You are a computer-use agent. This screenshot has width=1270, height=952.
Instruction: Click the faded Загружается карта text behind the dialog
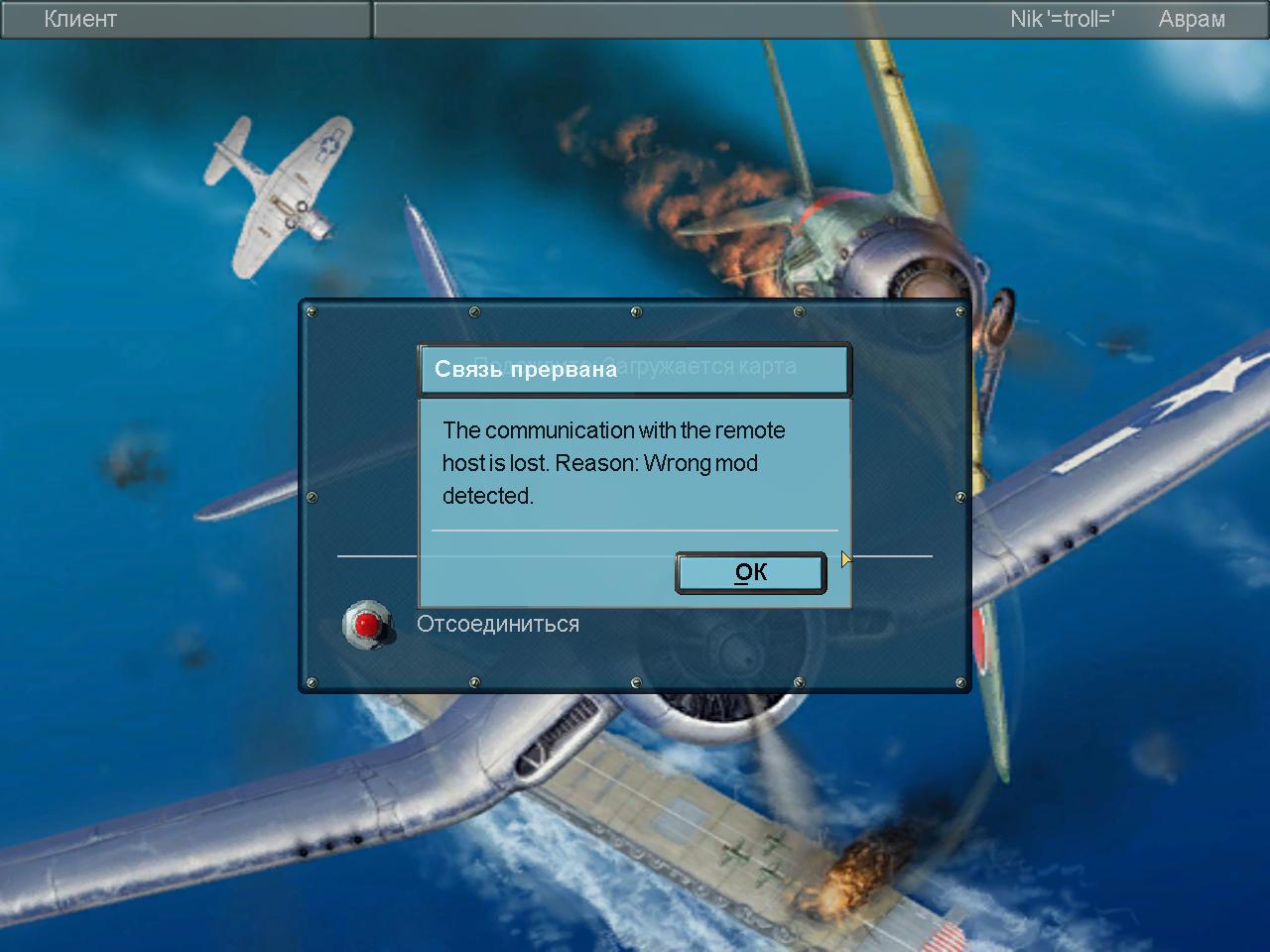pos(714,367)
